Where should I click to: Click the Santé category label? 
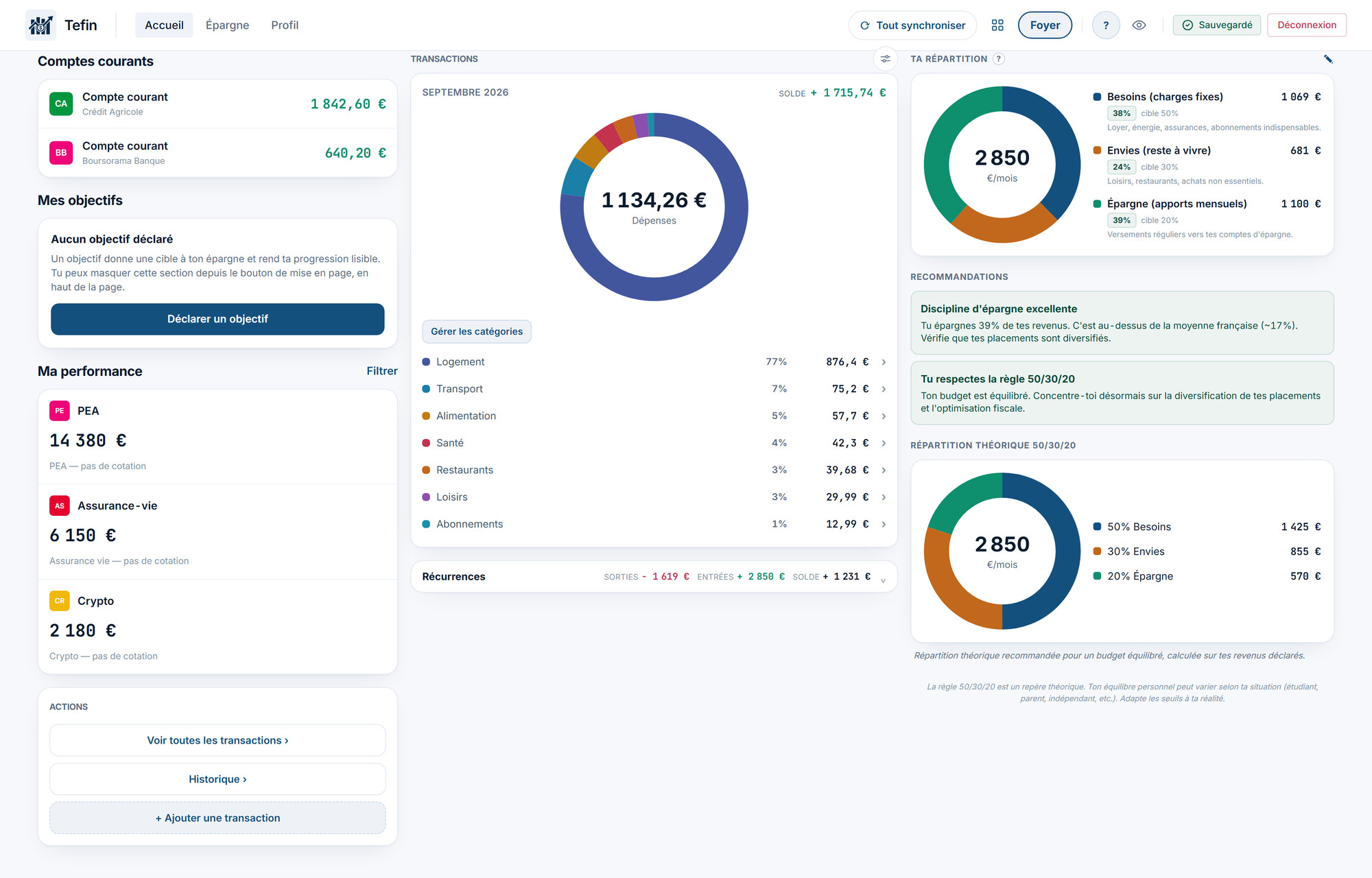point(450,443)
